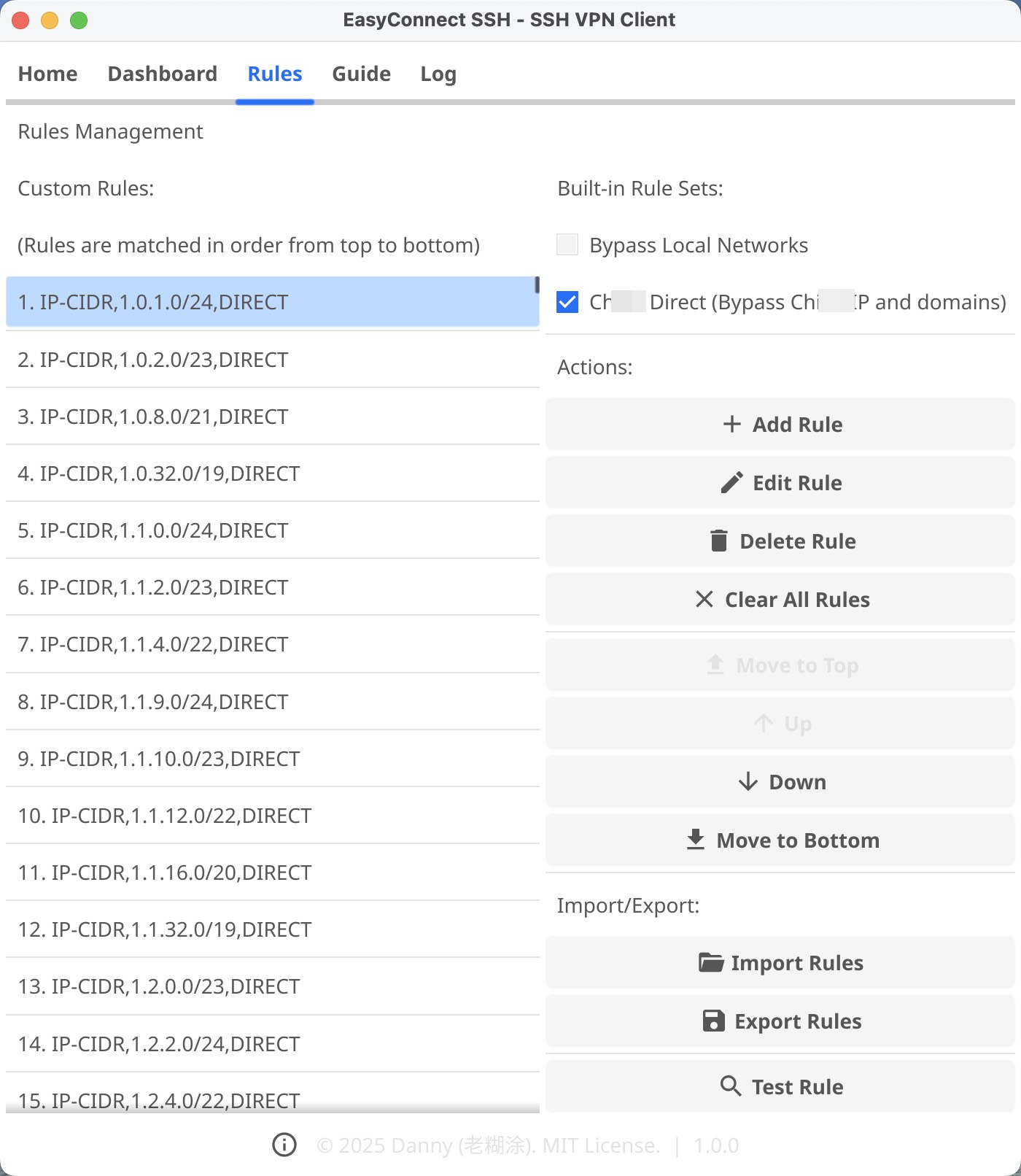Click the X icon on Clear All Rules

704,599
